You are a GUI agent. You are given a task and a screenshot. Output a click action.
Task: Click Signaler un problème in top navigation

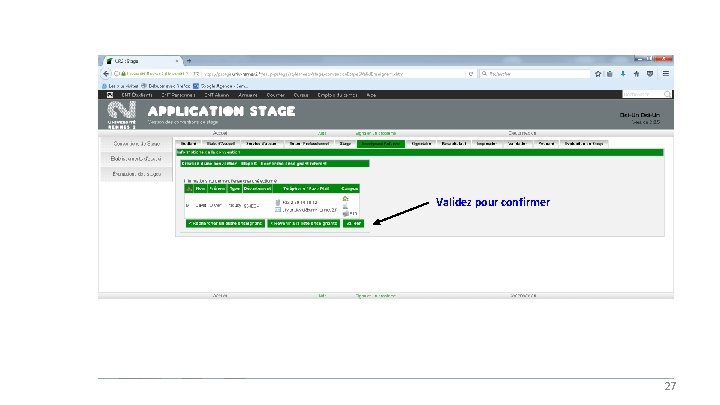click(x=376, y=133)
